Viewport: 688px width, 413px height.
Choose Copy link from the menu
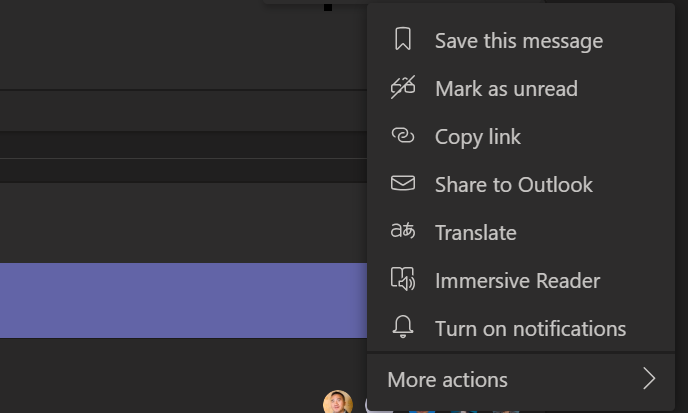(521, 136)
